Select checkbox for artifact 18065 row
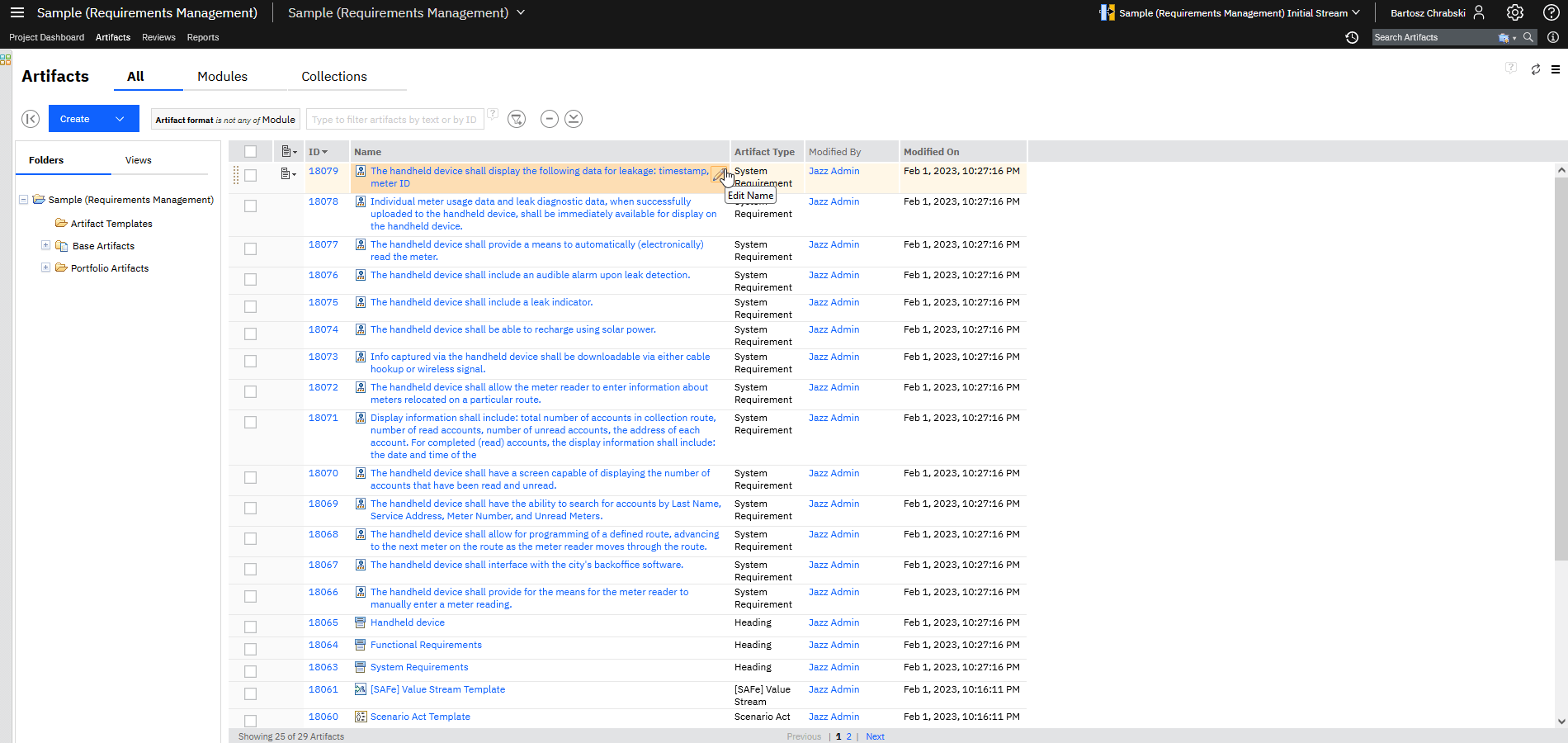Screen dimensions: 1568x743 [x=251, y=627]
